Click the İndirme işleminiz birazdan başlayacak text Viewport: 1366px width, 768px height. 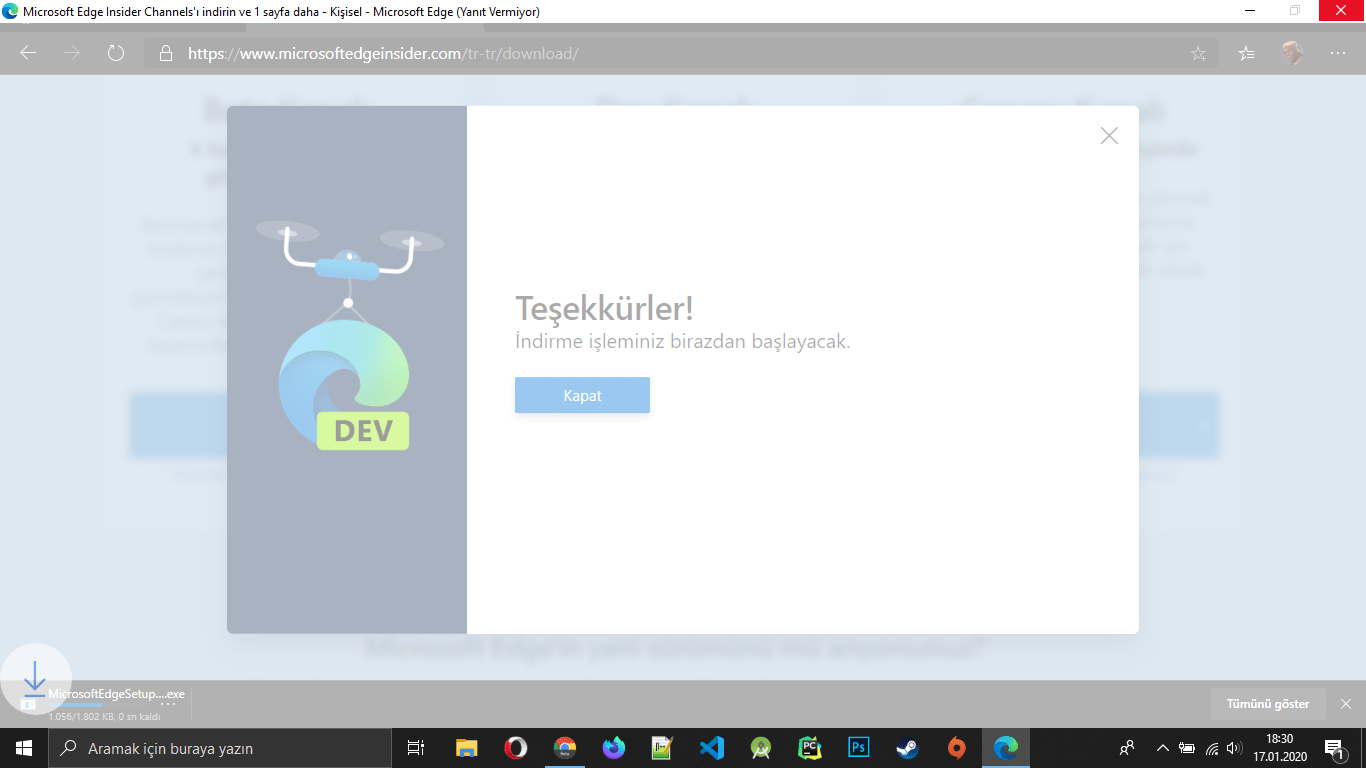click(683, 341)
